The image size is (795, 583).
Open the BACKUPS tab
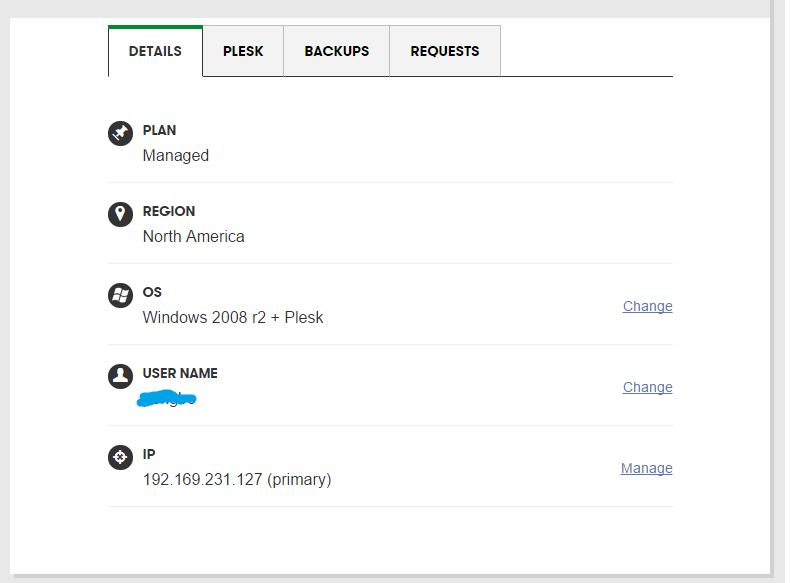(x=337, y=51)
